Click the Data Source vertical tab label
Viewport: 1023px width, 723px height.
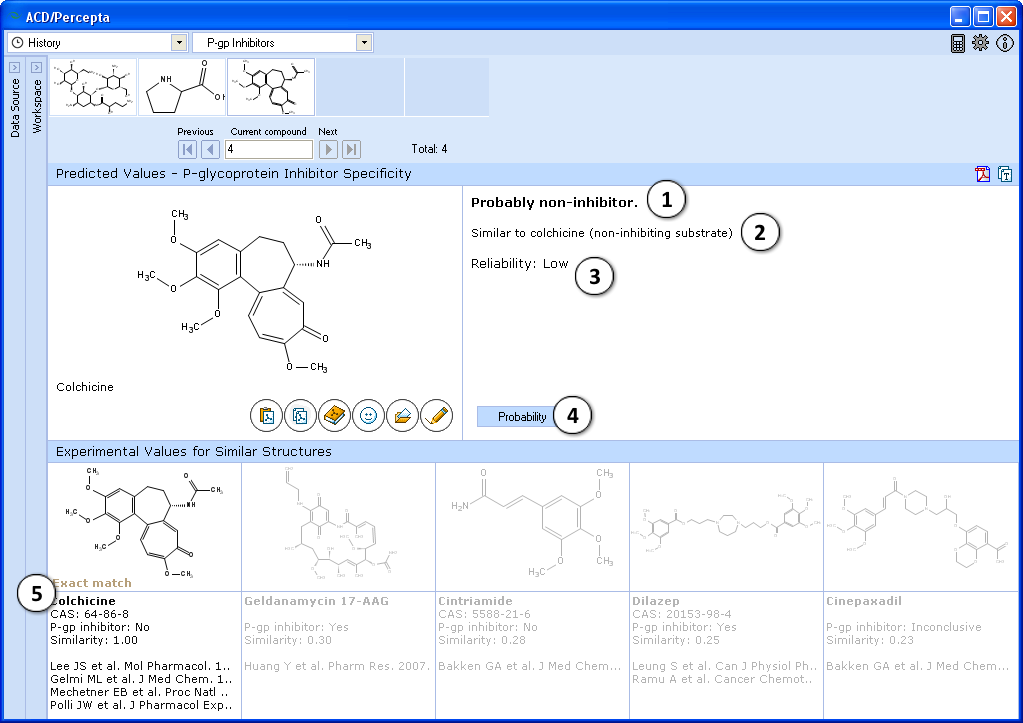pyautogui.click(x=15, y=108)
